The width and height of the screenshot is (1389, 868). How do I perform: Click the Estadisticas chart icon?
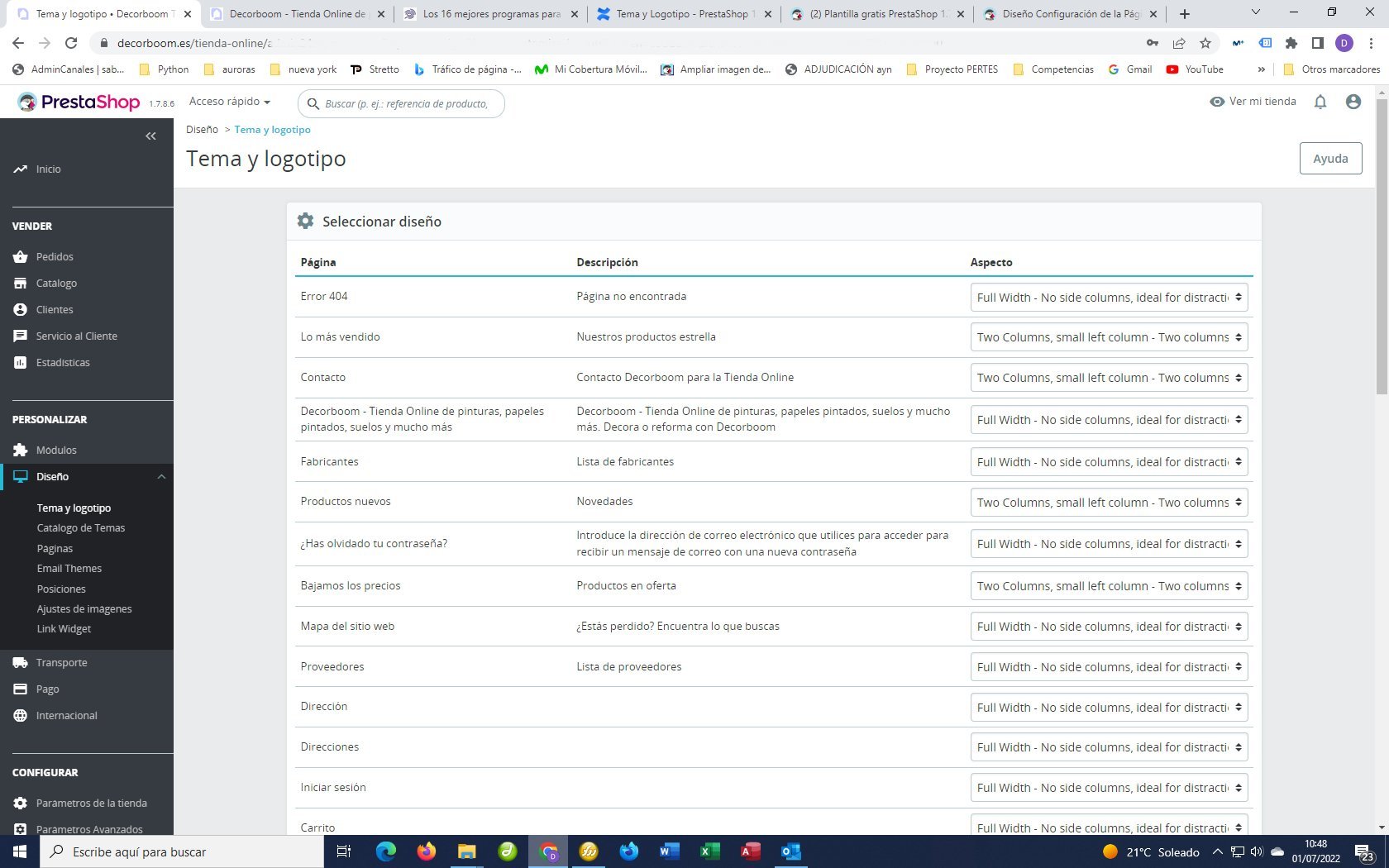tap(21, 363)
